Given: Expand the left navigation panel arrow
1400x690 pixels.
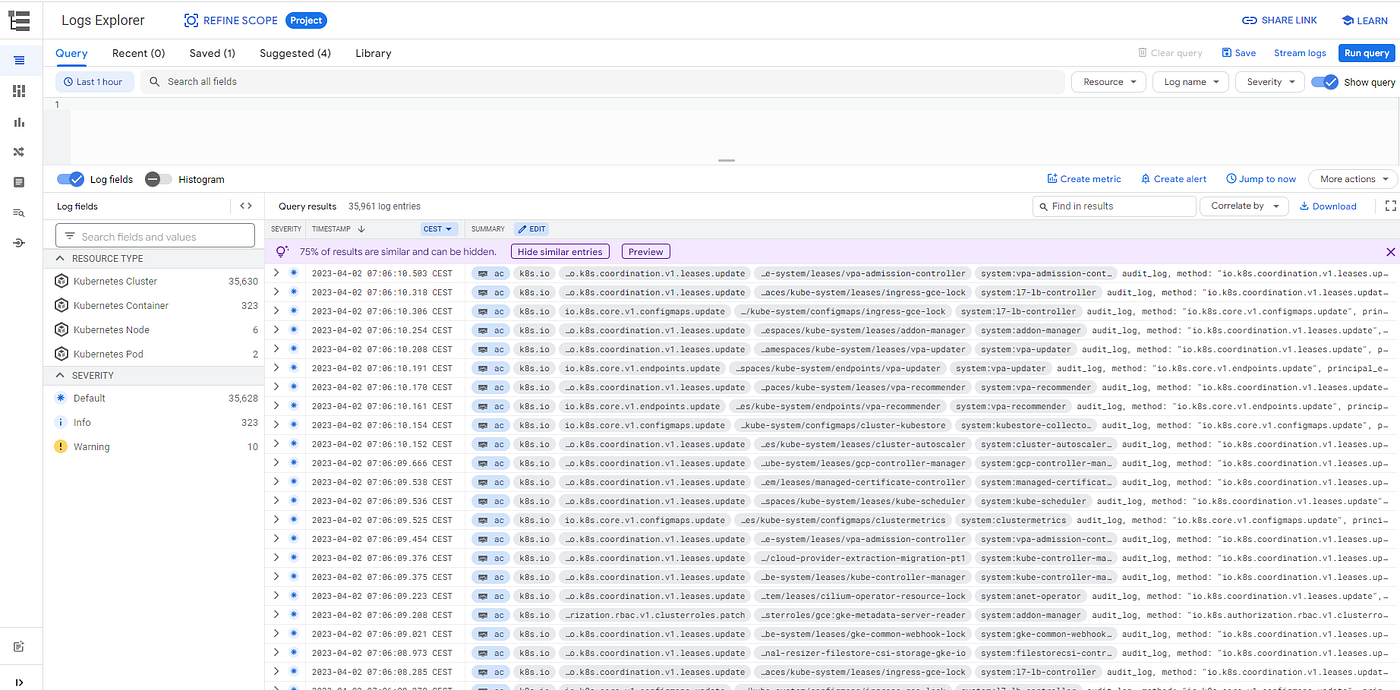Looking at the screenshot, I should click(19, 682).
